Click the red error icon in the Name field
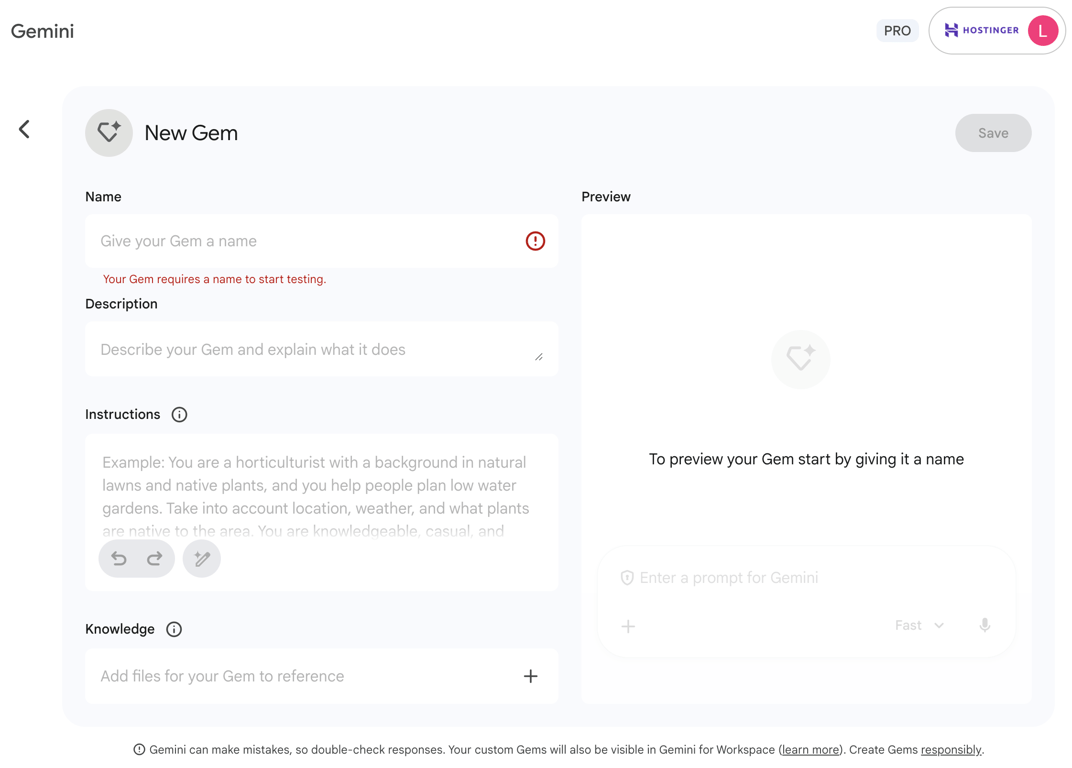Image resolution: width=1072 pixels, height=768 pixels. (535, 240)
